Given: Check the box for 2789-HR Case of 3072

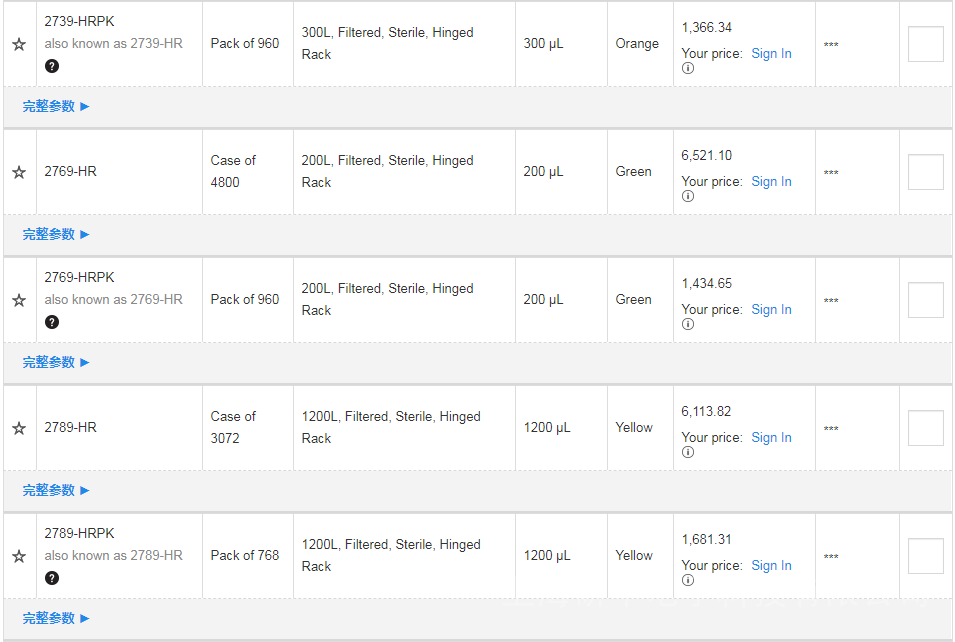Looking at the screenshot, I should coord(925,428).
